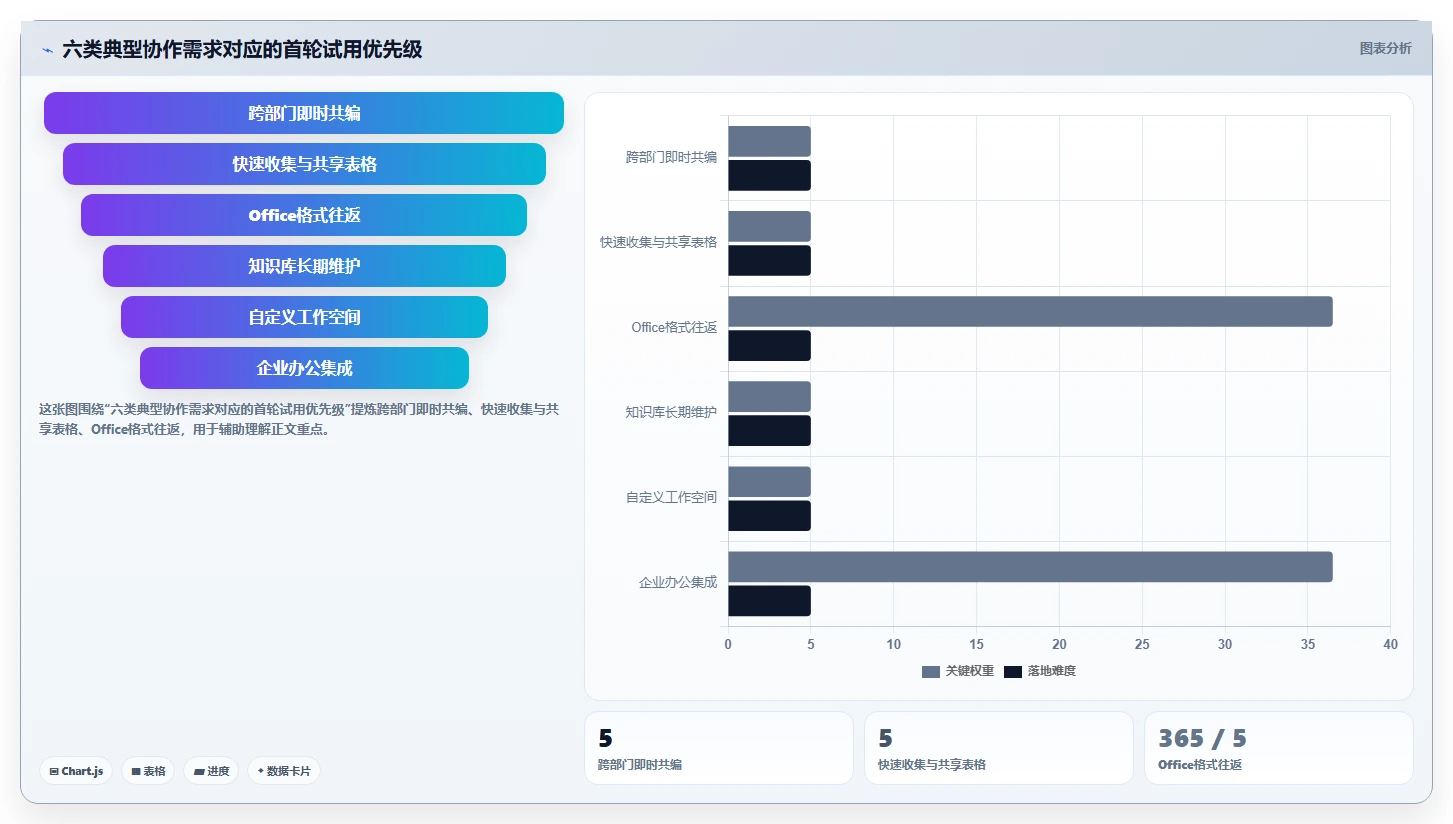The height and width of the screenshot is (824, 1453).
Task: Click the 进度 tag icon
Action: [199, 771]
